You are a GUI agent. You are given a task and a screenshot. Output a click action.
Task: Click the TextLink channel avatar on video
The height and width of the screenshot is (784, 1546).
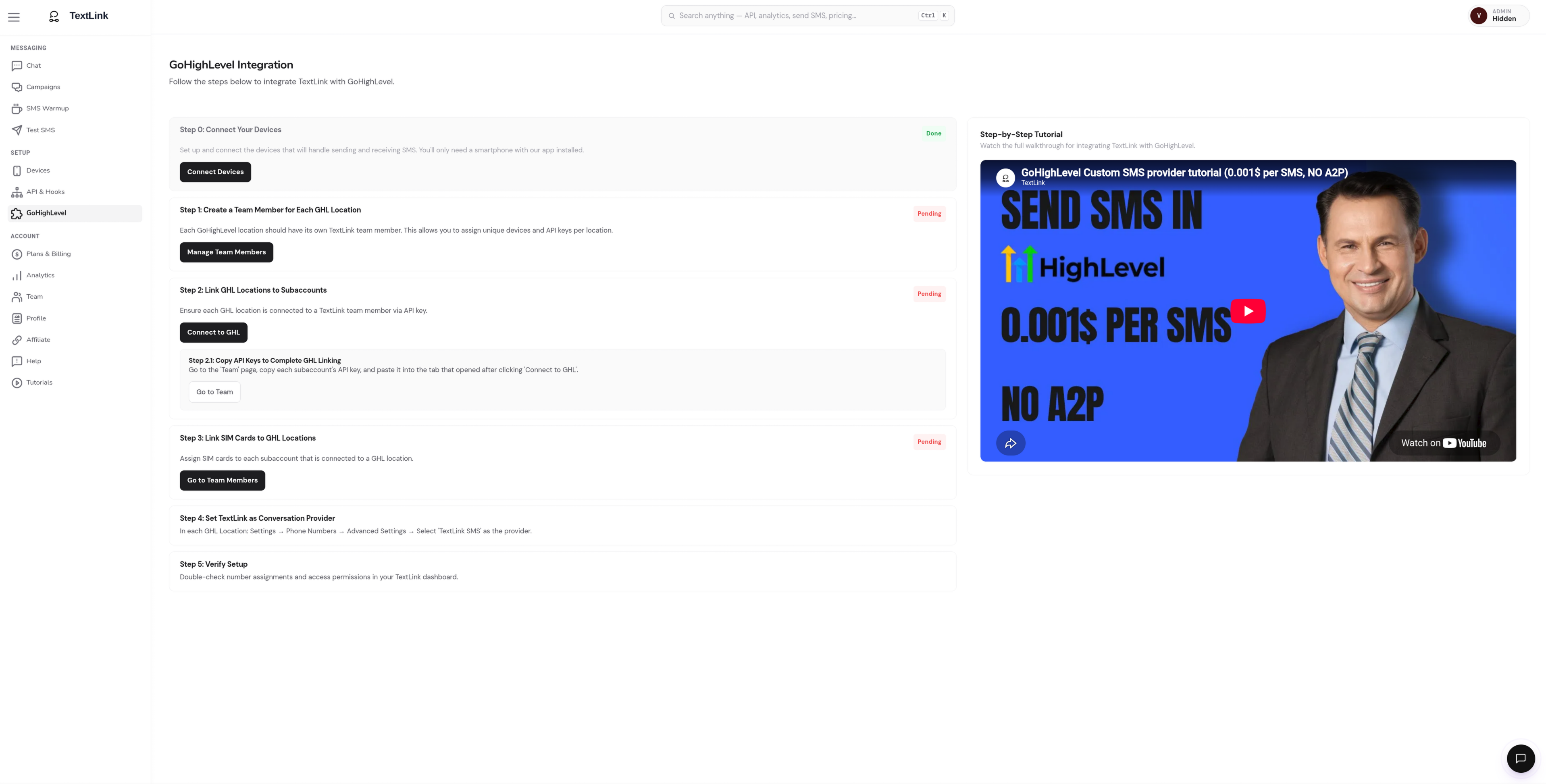1005,178
